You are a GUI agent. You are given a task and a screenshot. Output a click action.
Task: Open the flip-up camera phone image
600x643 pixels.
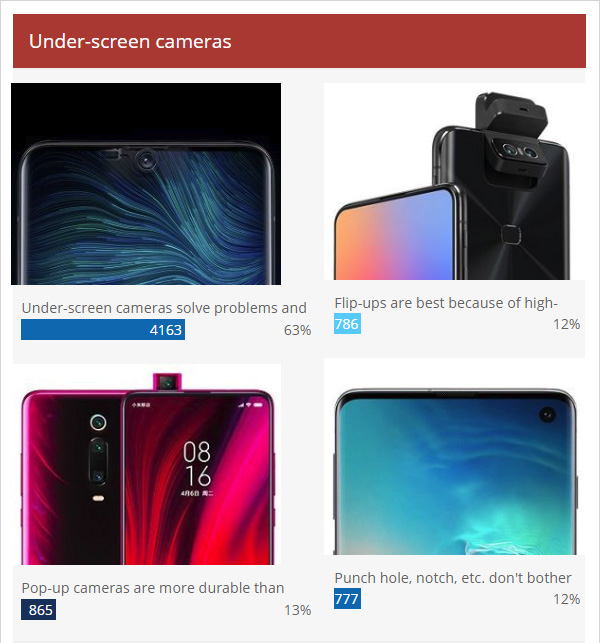click(x=454, y=181)
